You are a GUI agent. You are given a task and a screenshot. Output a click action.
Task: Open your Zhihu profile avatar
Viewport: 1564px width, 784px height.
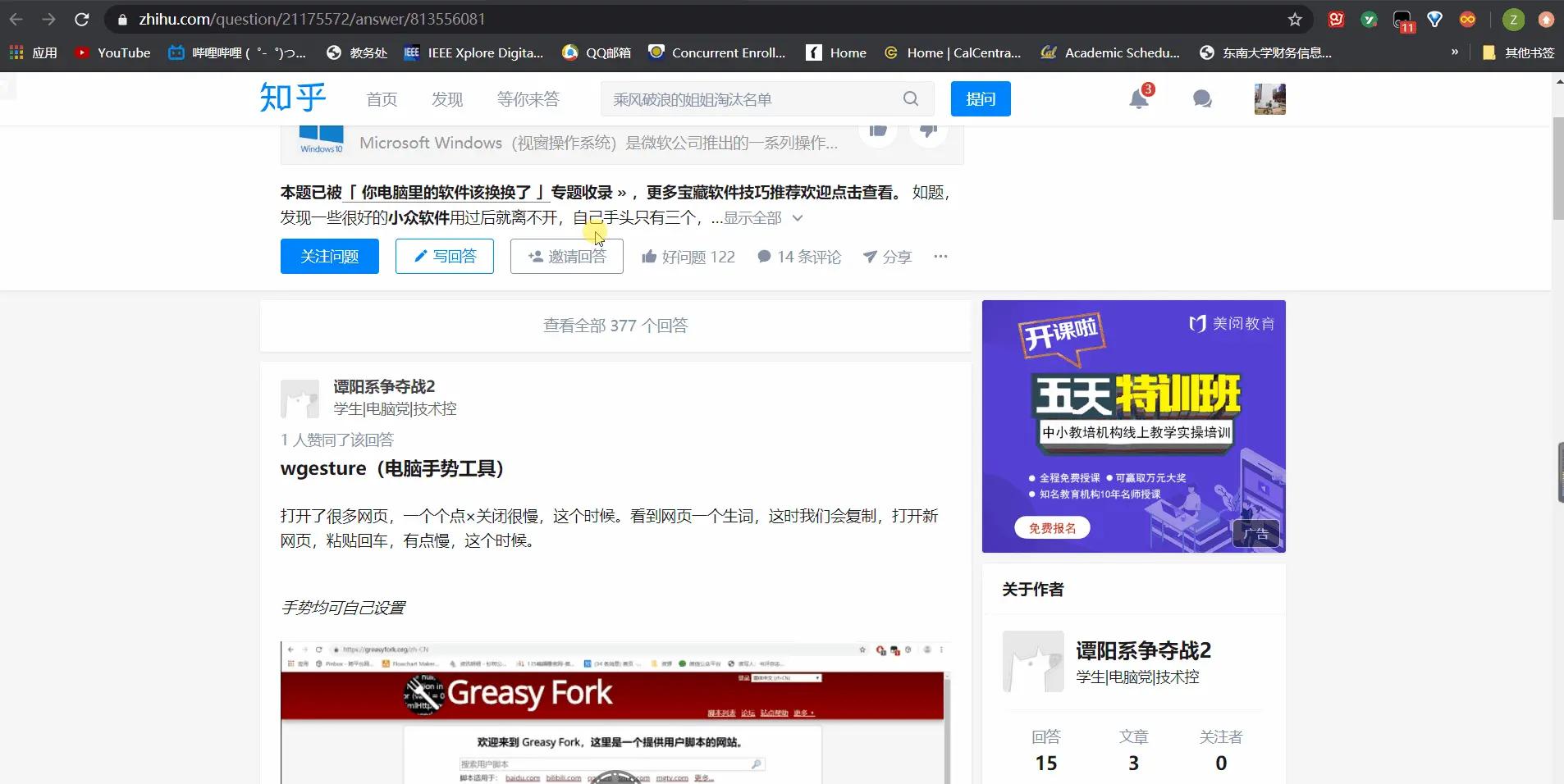coord(1269,98)
